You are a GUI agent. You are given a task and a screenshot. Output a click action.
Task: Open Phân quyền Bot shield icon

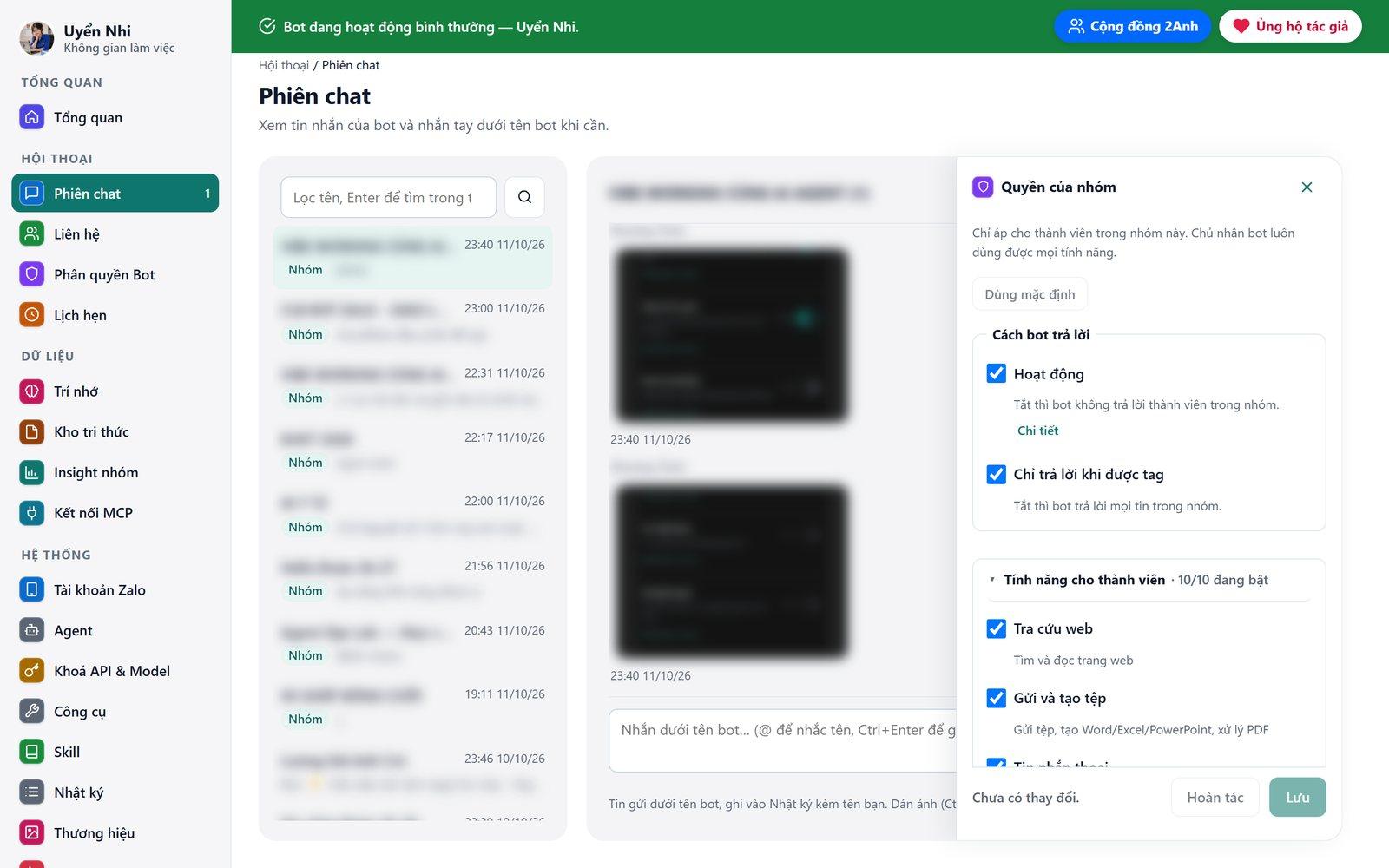pyautogui.click(x=32, y=274)
